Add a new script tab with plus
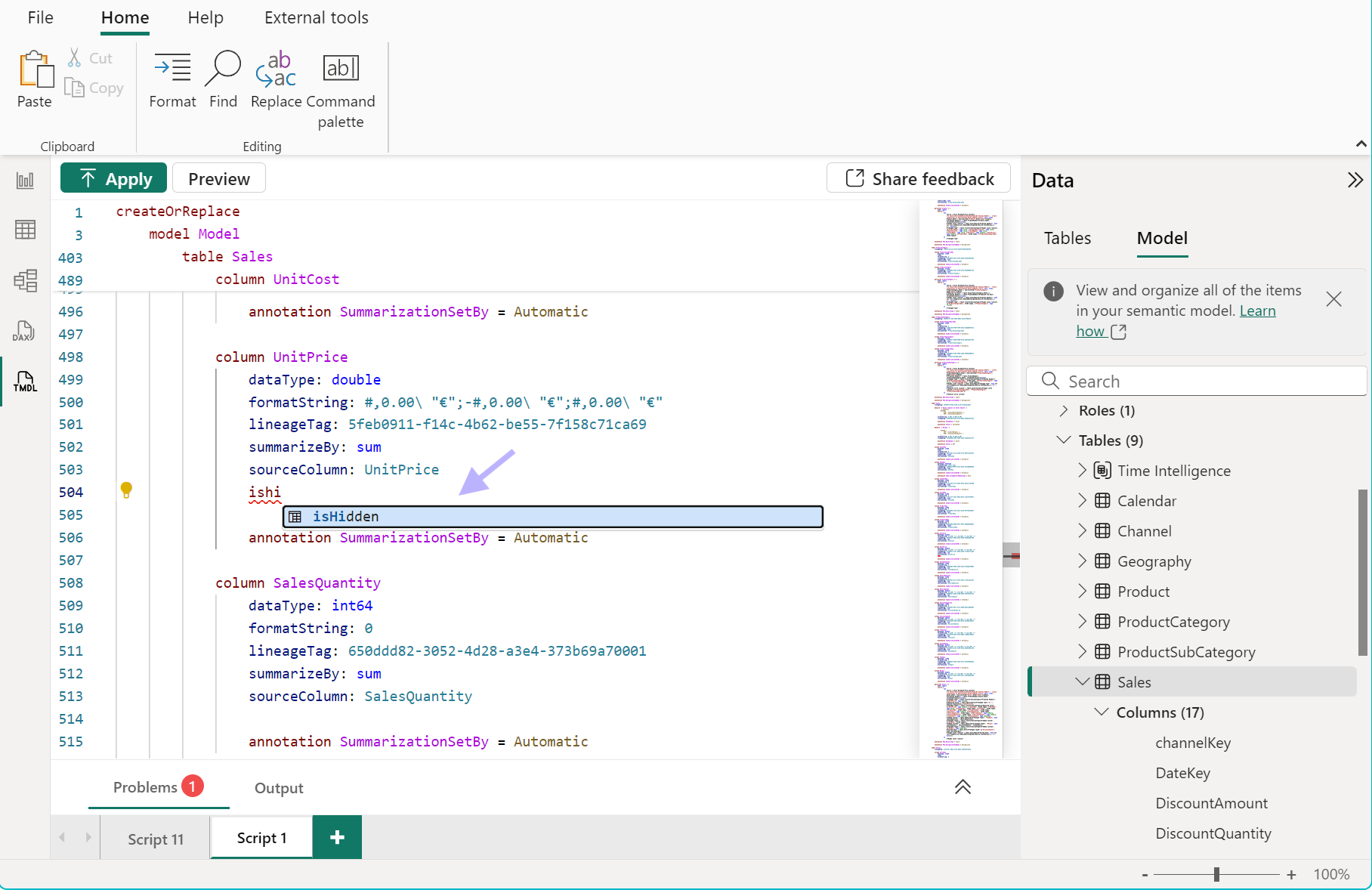The height and width of the screenshot is (893, 1372). (337, 837)
